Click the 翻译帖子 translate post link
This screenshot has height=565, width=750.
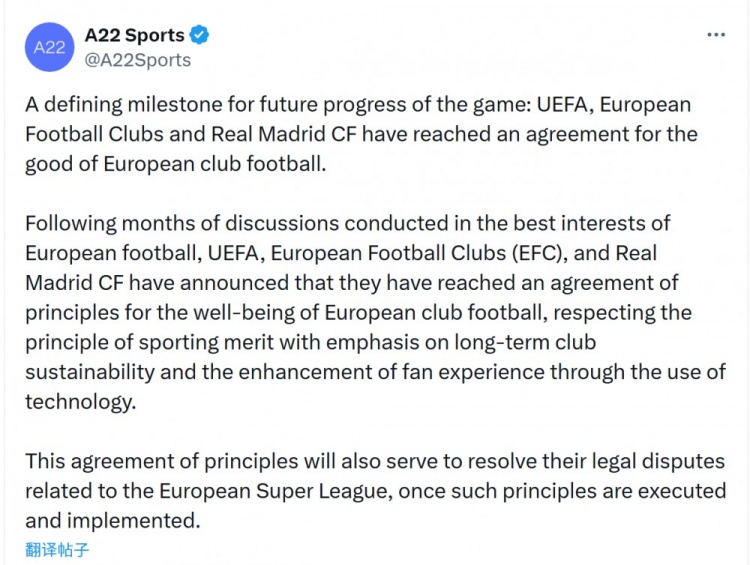(x=58, y=550)
